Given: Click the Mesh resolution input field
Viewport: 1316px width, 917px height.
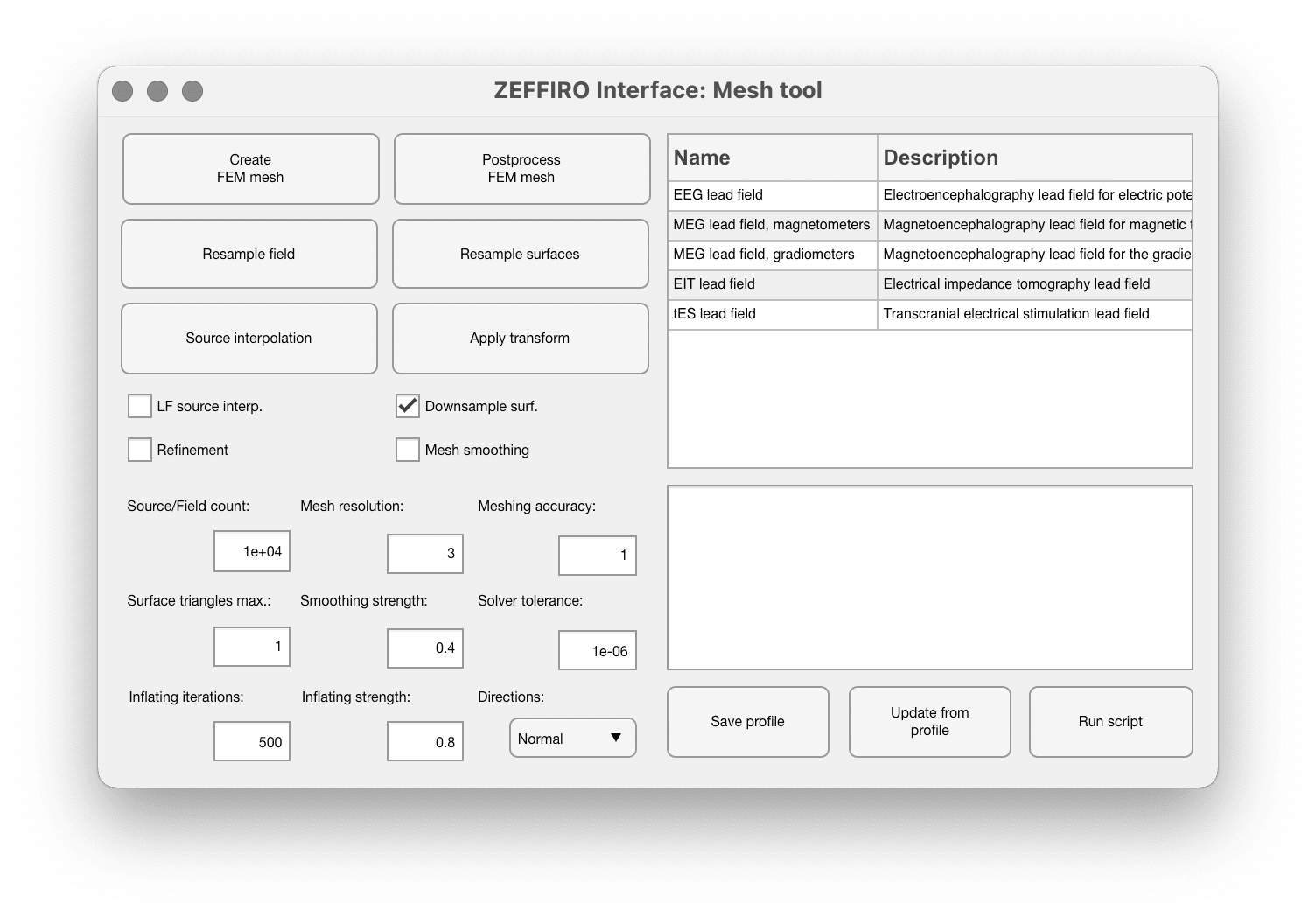Looking at the screenshot, I should (425, 553).
